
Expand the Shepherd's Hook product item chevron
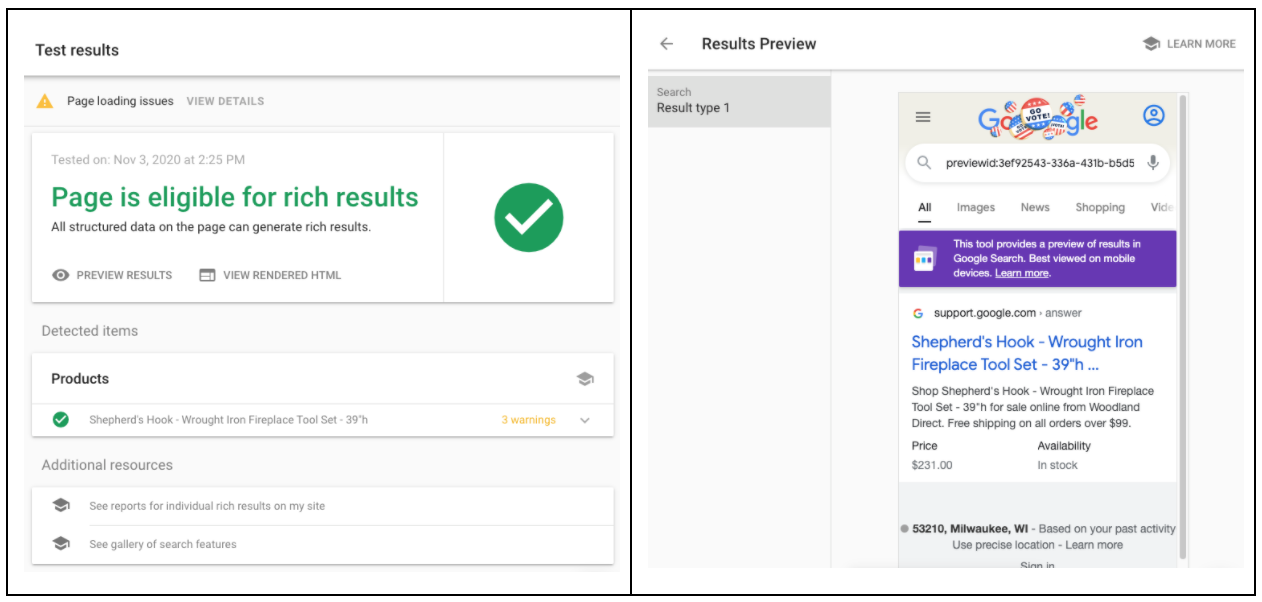tap(585, 420)
